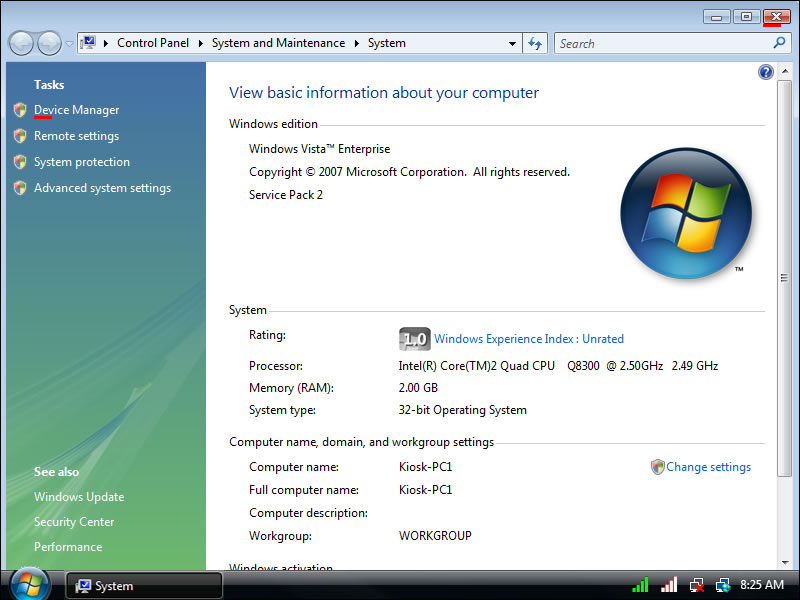Click the green signal bars tray icon

[x=641, y=585]
